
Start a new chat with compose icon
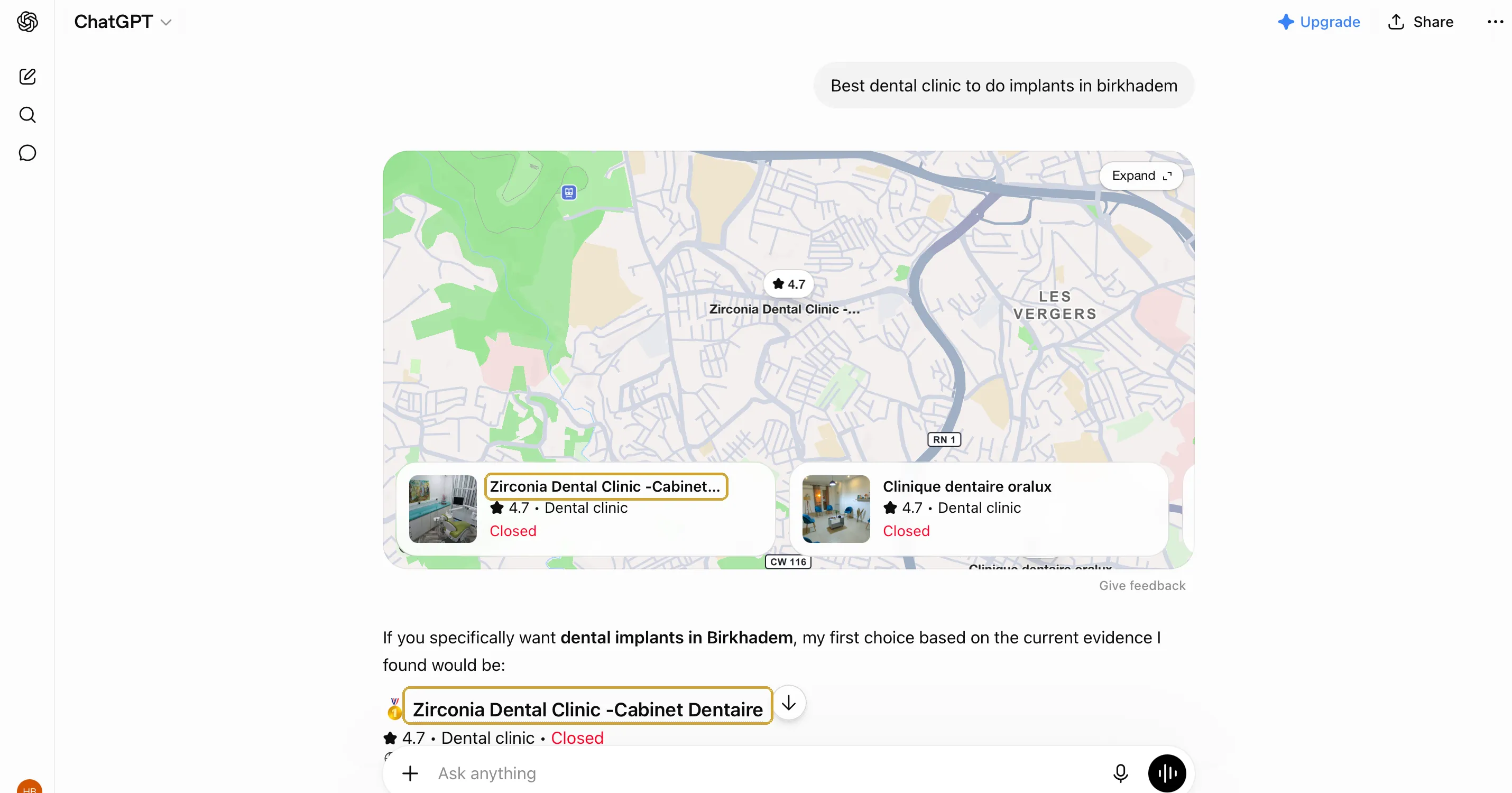click(27, 76)
